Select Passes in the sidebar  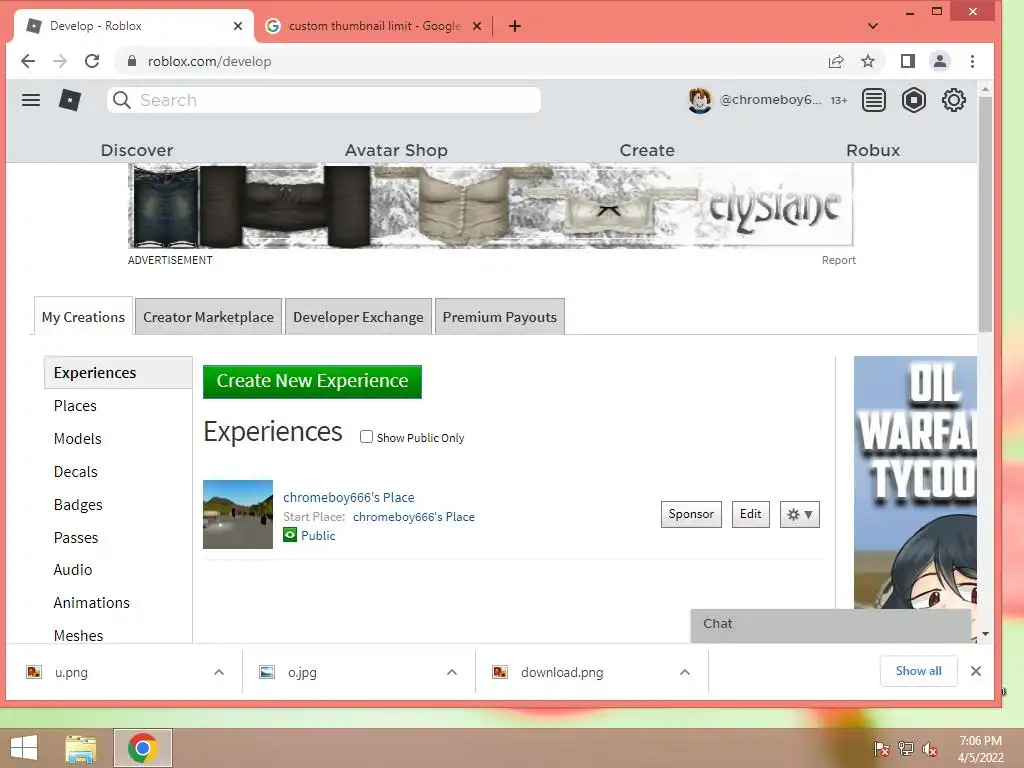(x=76, y=537)
